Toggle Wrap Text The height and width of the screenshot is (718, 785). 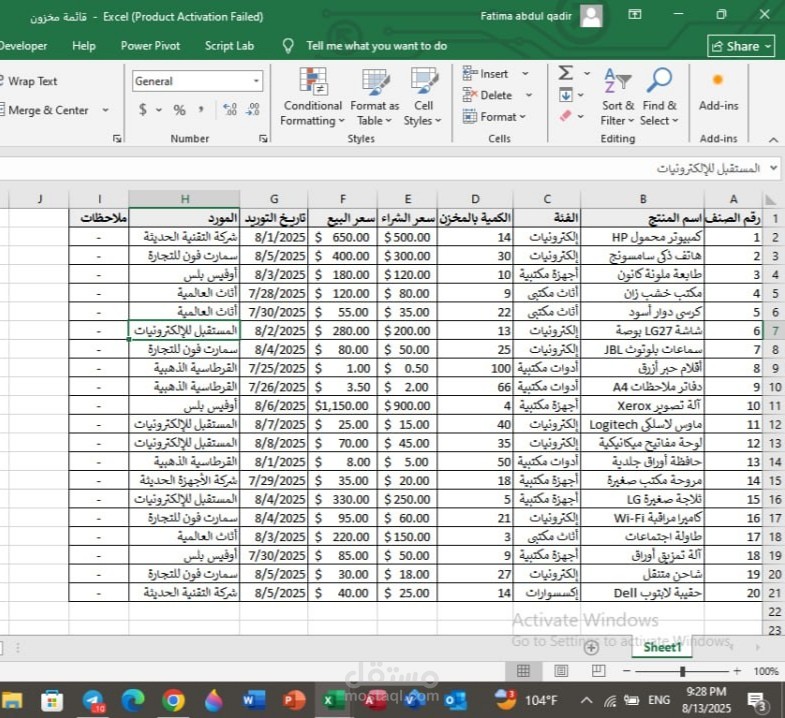click(x=29, y=81)
